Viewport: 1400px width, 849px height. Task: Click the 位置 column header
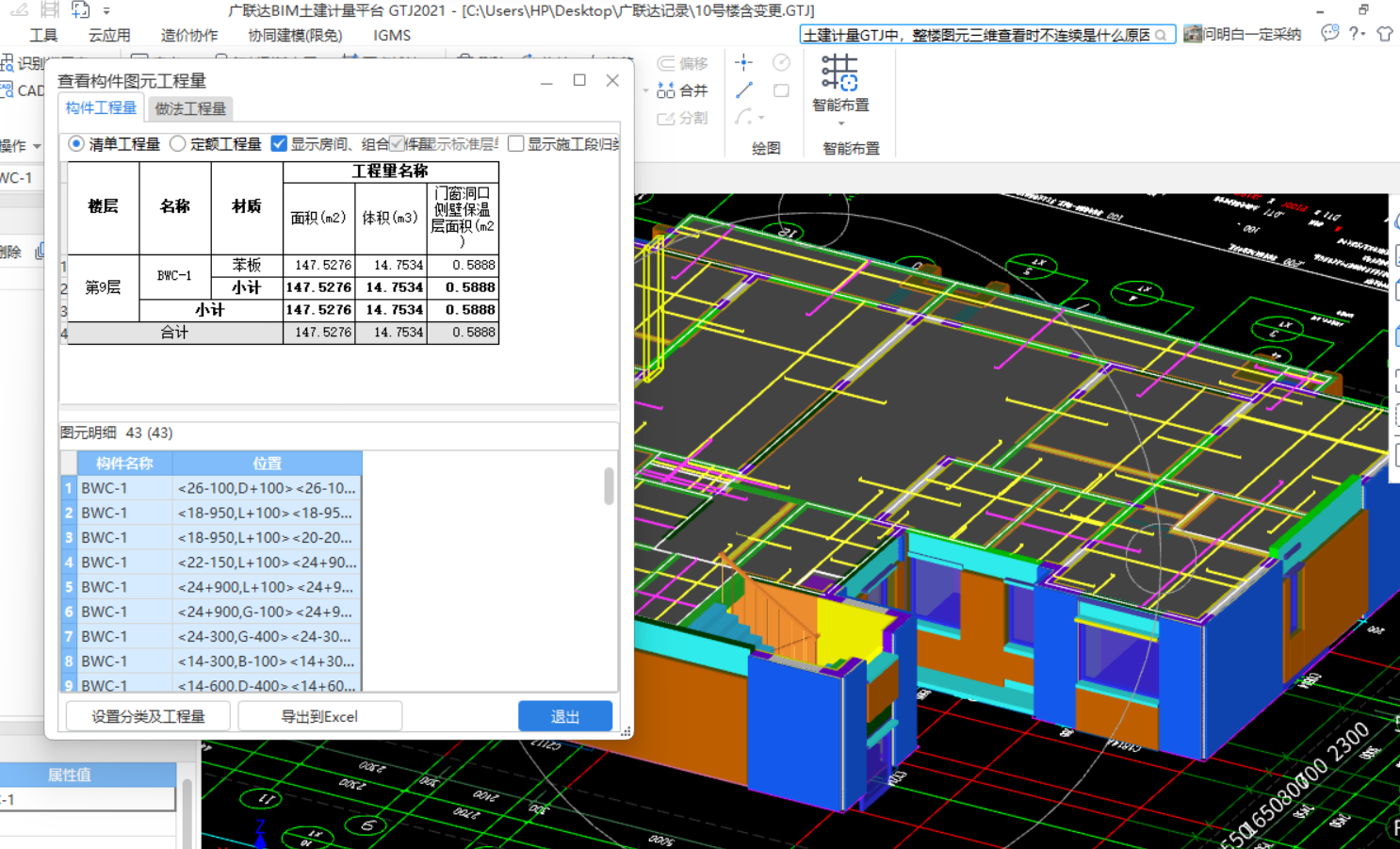(268, 463)
